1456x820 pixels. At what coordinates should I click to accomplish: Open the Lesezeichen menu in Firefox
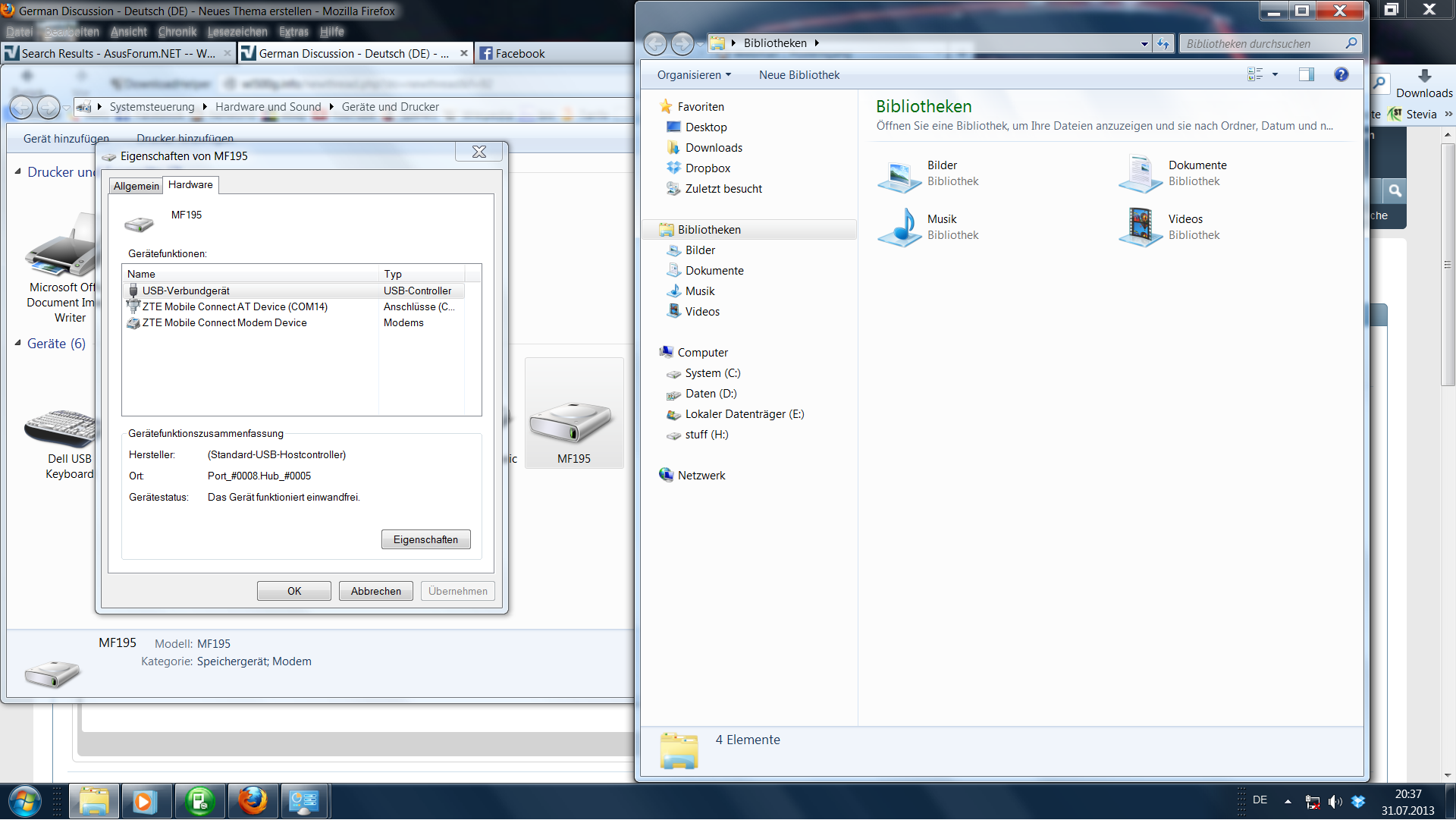click(237, 32)
